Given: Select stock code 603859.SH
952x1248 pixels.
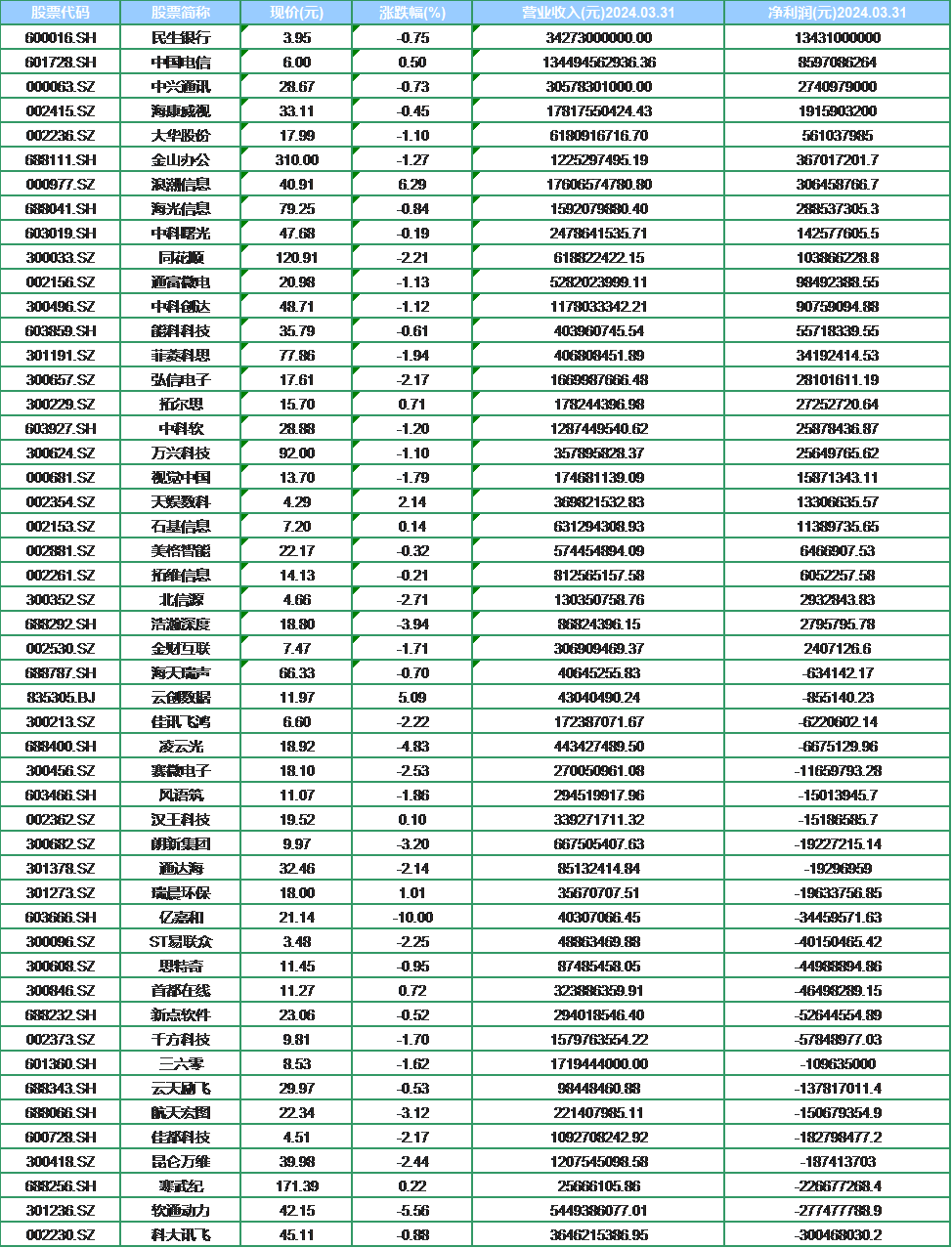Looking at the screenshot, I should coord(61,330).
